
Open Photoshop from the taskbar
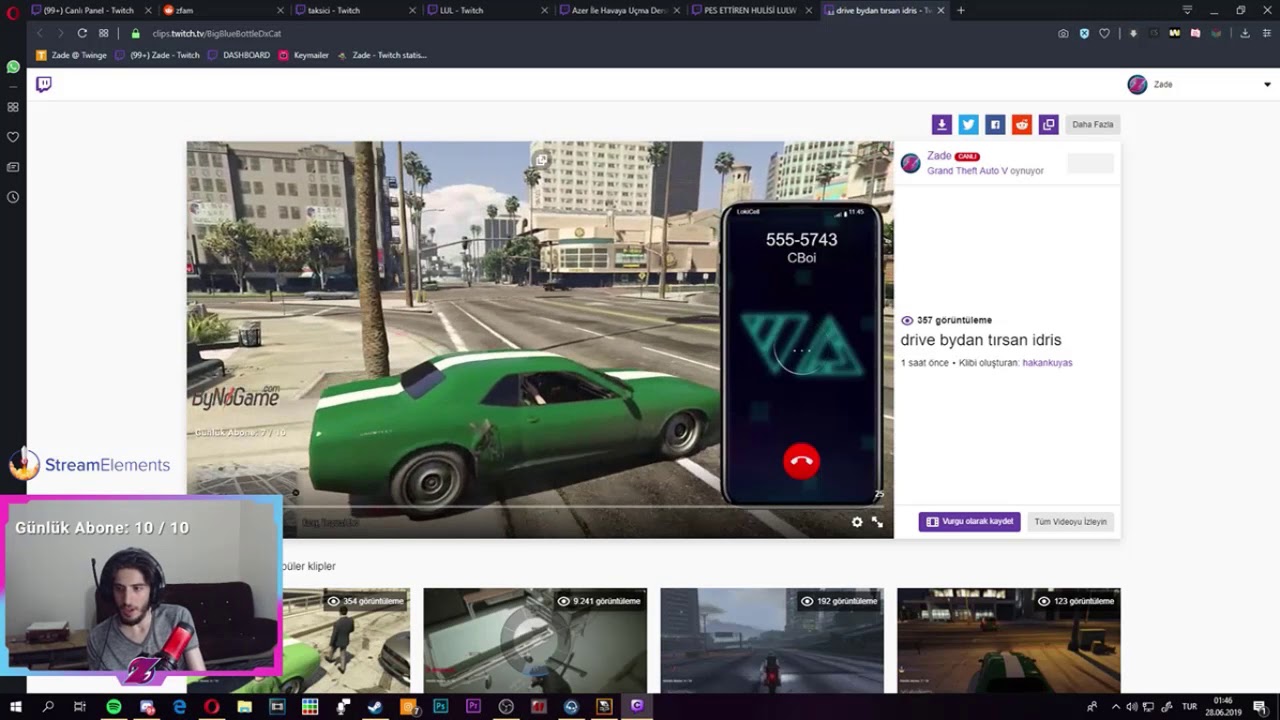[x=441, y=707]
